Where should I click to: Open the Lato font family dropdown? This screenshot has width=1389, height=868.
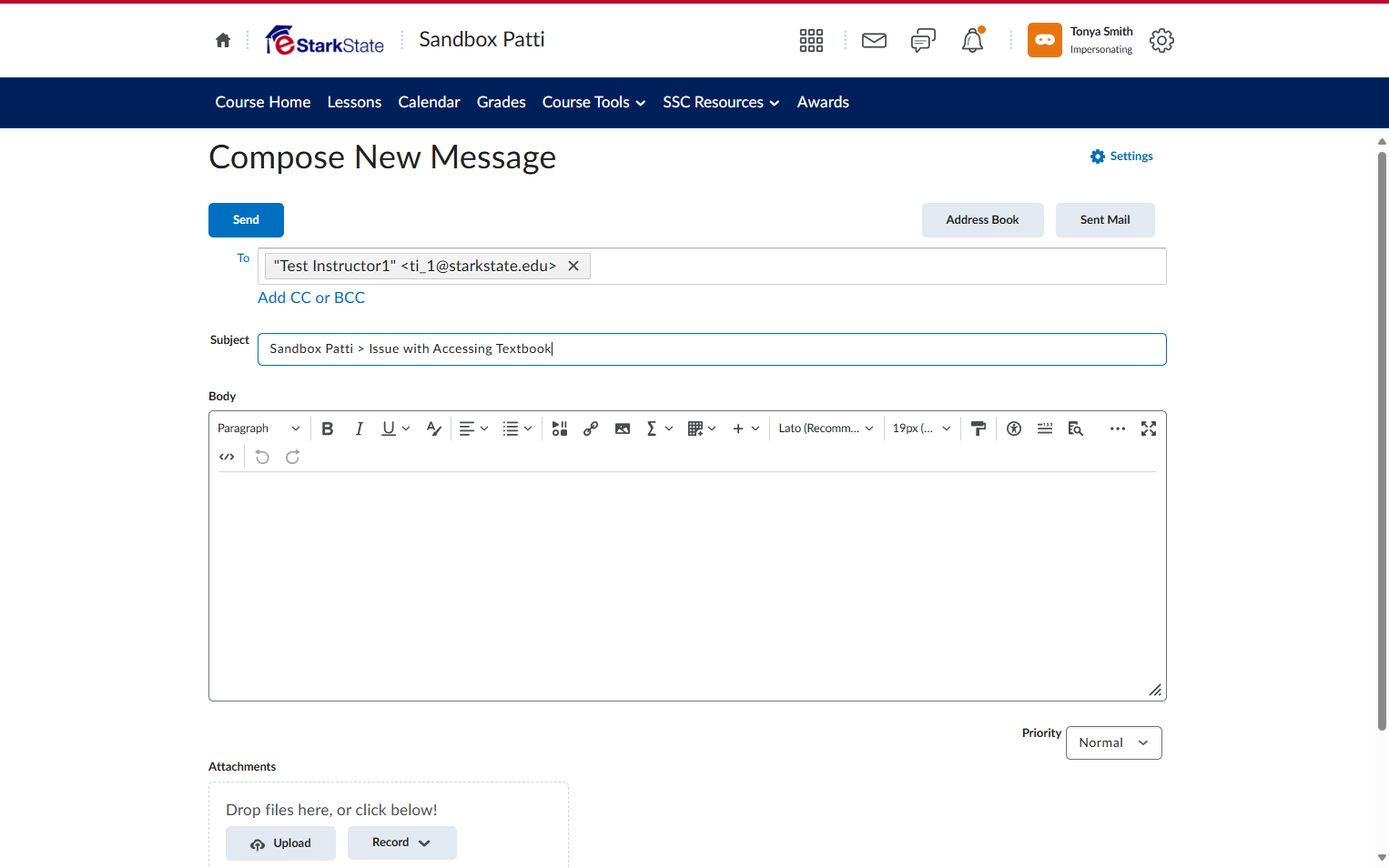[x=826, y=429]
